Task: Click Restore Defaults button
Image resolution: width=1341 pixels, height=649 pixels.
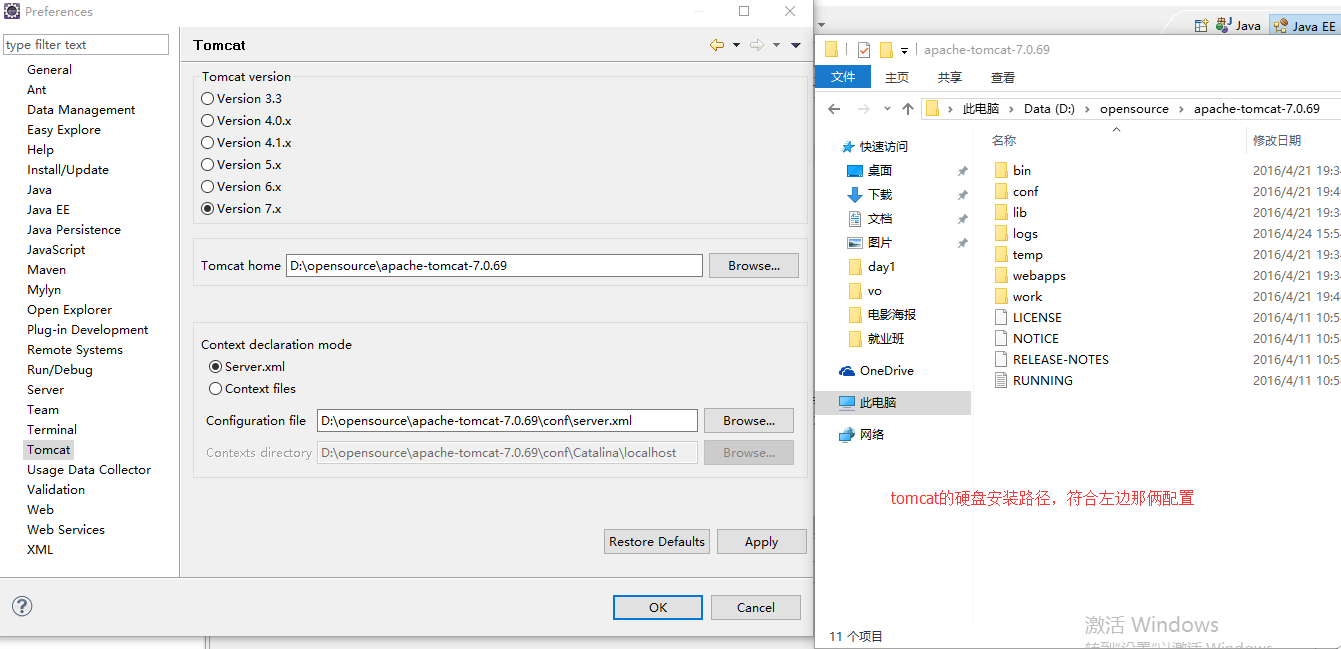Action: point(657,542)
